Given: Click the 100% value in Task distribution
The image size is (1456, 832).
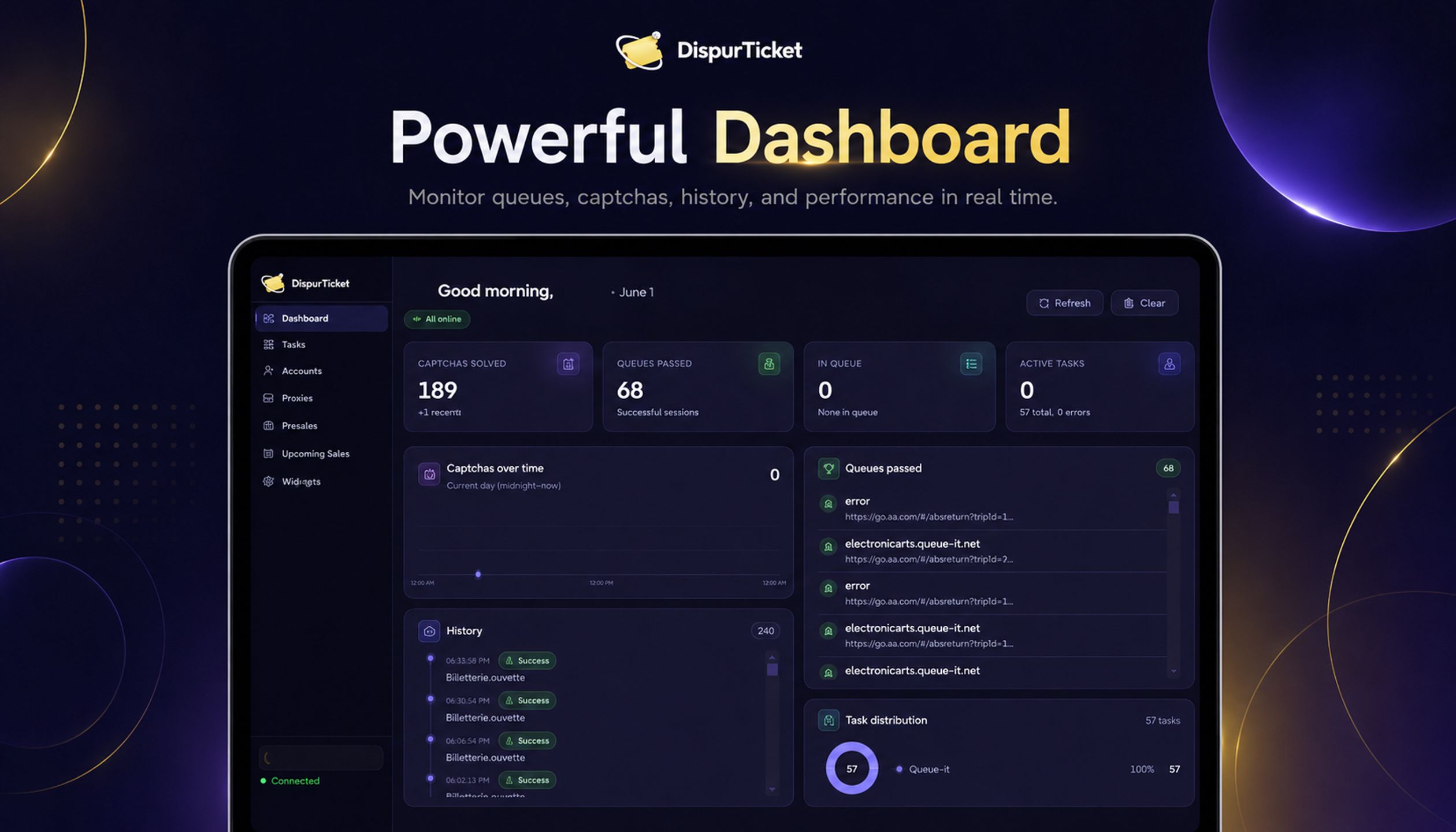Looking at the screenshot, I should tap(1142, 769).
